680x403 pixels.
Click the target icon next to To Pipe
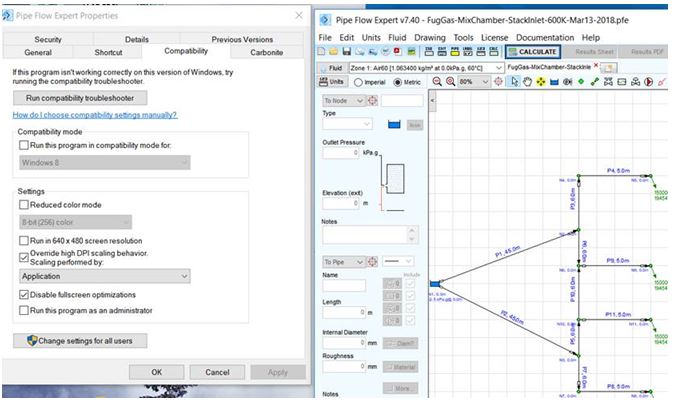pos(372,262)
